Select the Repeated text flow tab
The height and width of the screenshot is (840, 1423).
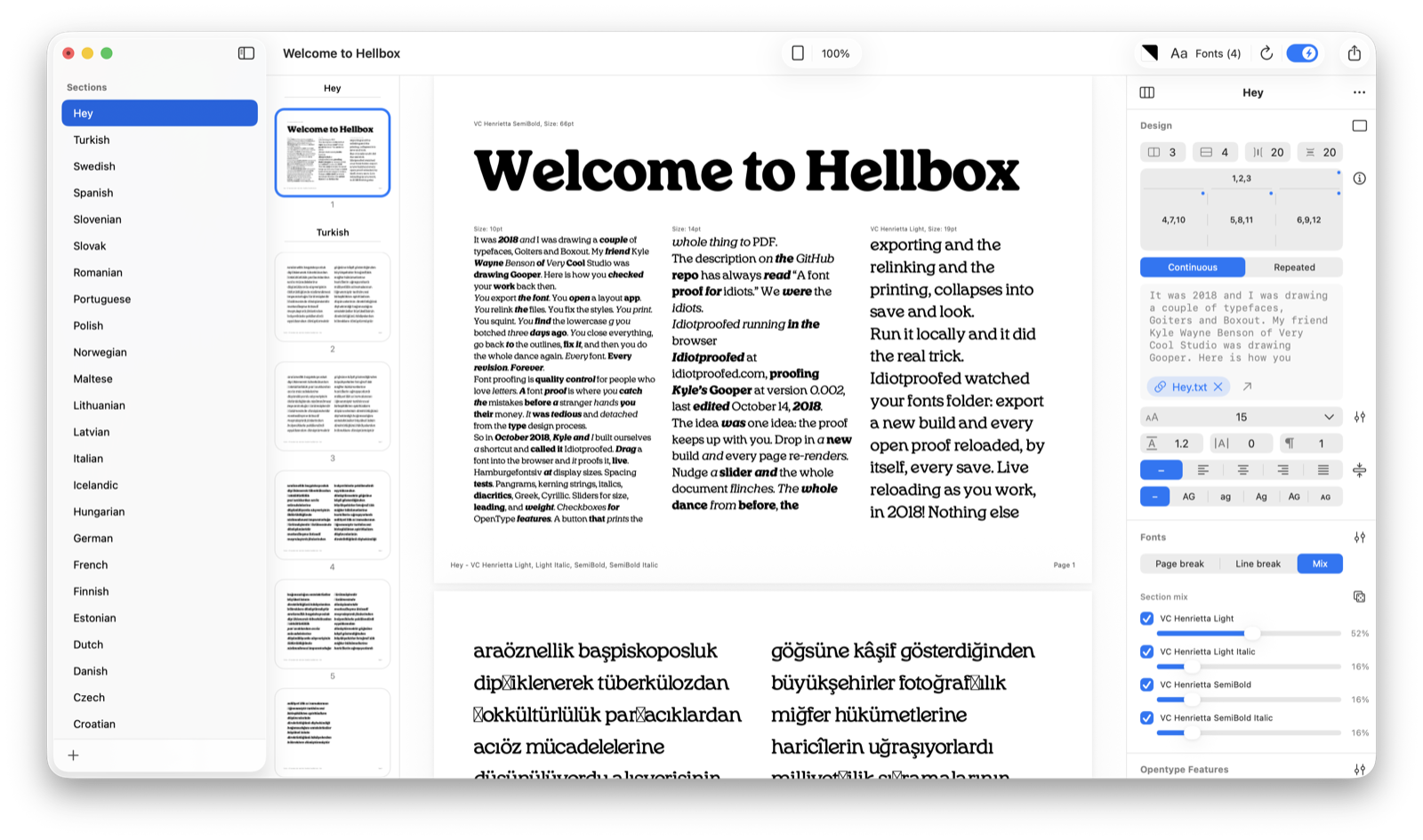pyautogui.click(x=1294, y=267)
